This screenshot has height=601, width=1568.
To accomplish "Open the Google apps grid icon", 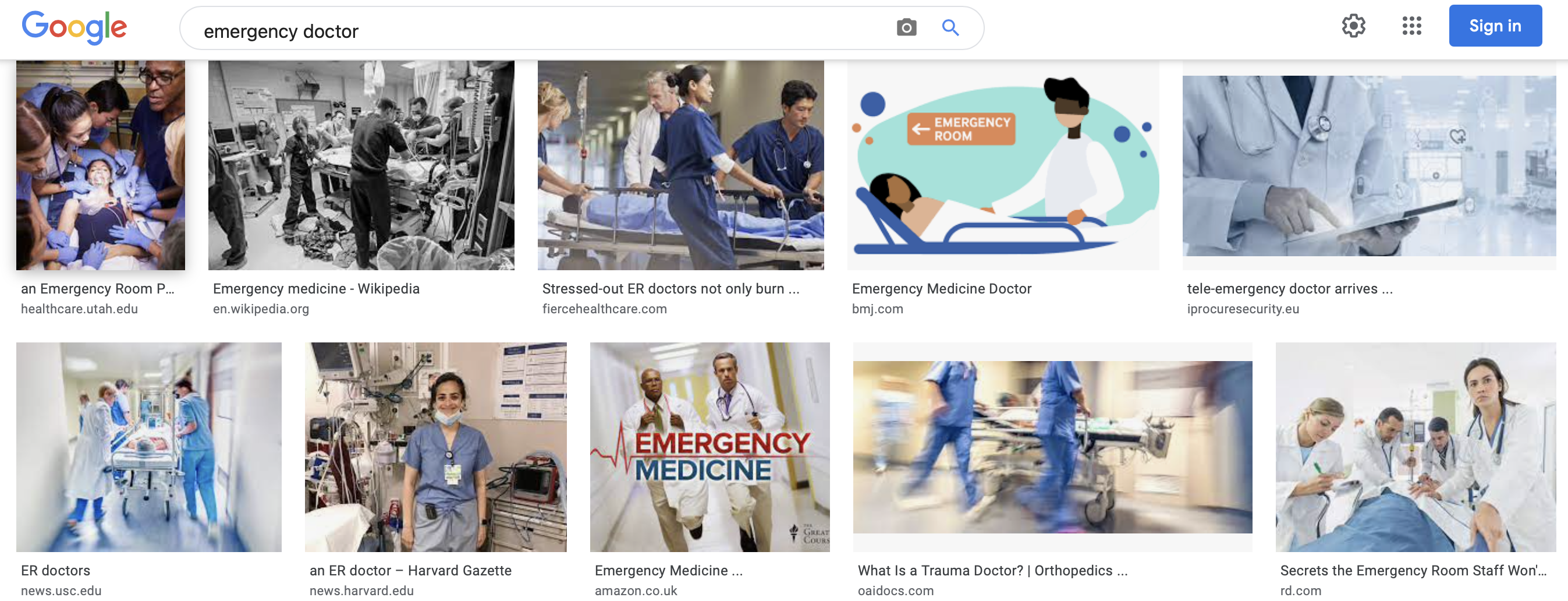I will click(1411, 26).
